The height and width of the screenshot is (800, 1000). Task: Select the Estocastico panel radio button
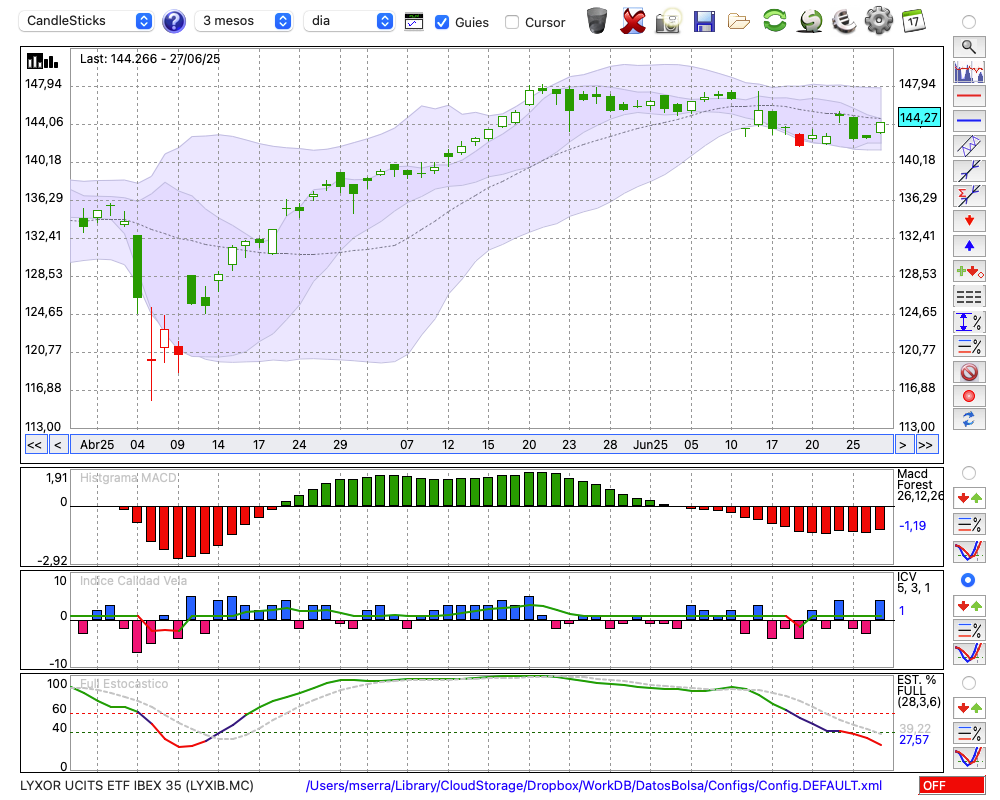click(x=969, y=683)
